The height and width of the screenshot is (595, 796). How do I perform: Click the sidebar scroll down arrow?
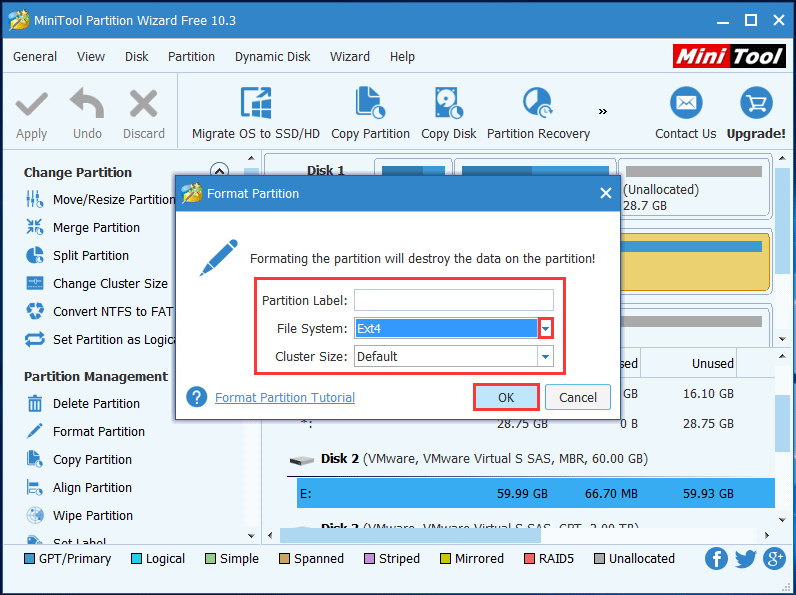coord(251,536)
